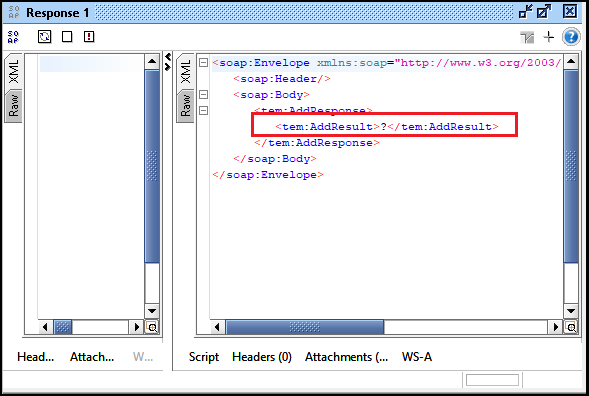Click the splitter collapse arrows between editors
The height and width of the screenshot is (396, 589).
coord(168,62)
